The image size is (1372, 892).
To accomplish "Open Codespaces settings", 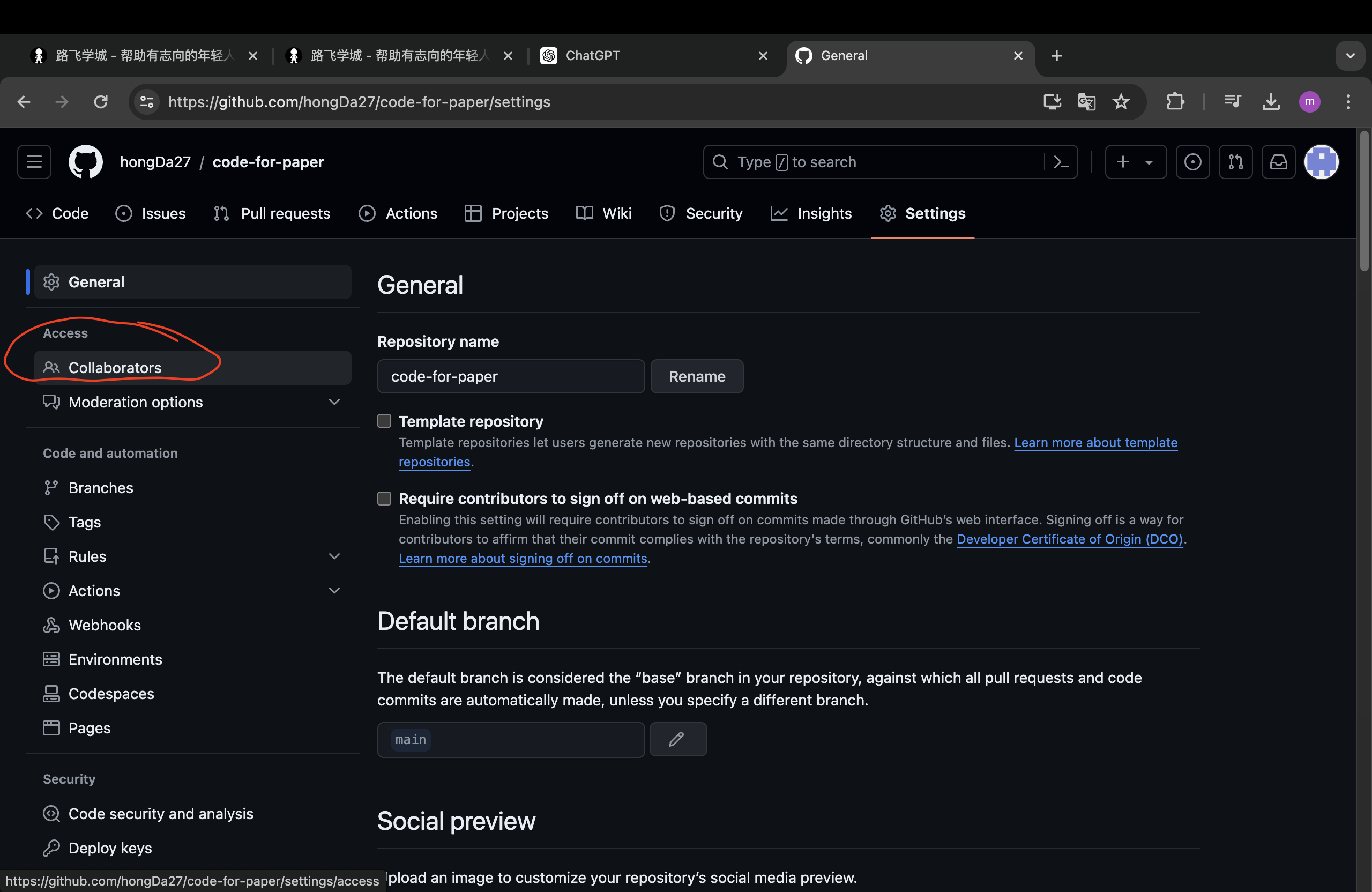I will point(192,694).
